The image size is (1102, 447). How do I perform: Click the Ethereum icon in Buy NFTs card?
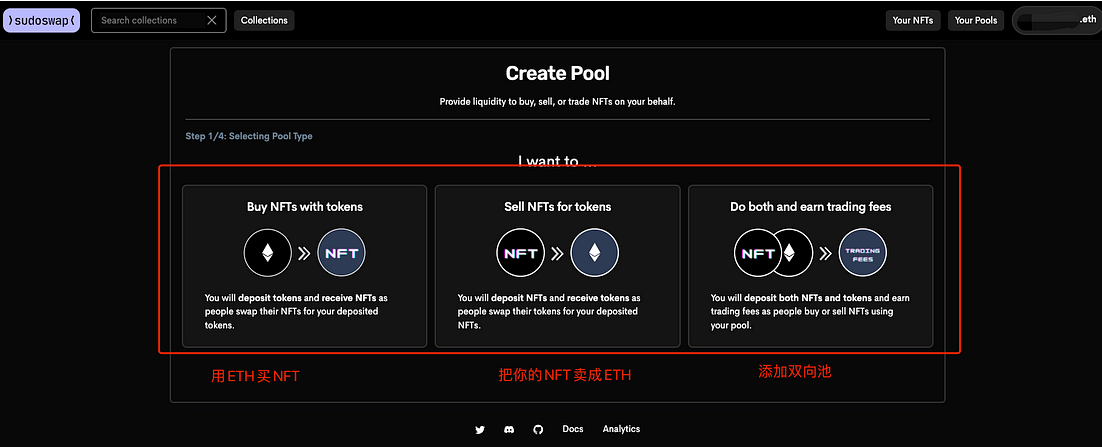coord(268,253)
